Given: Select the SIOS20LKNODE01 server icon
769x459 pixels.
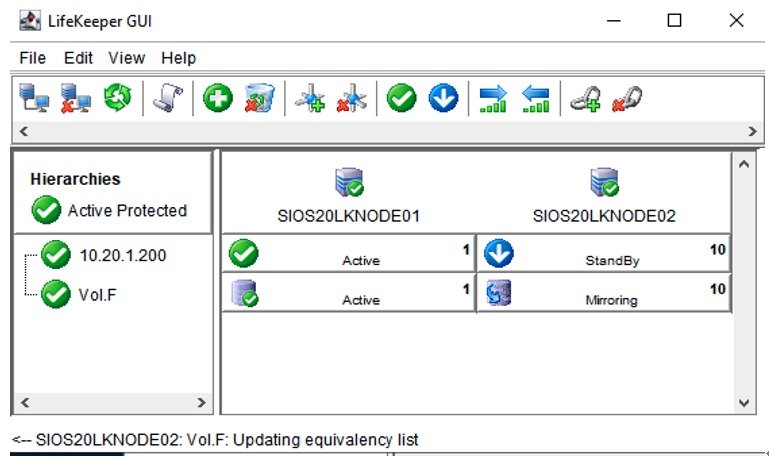Looking at the screenshot, I should (349, 182).
